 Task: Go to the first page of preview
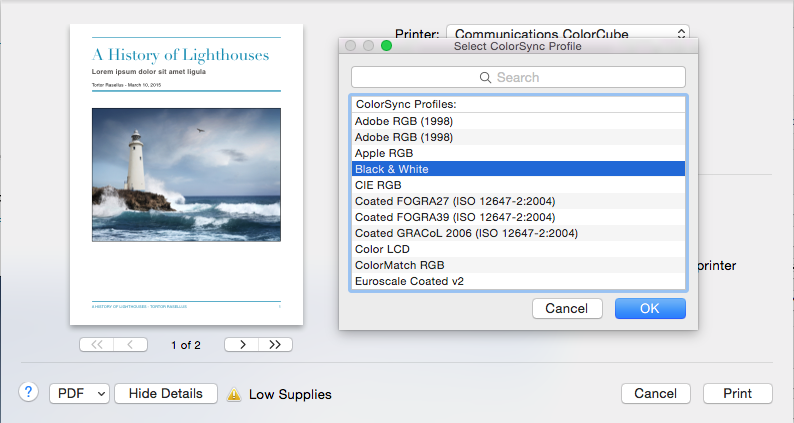[x=97, y=345]
